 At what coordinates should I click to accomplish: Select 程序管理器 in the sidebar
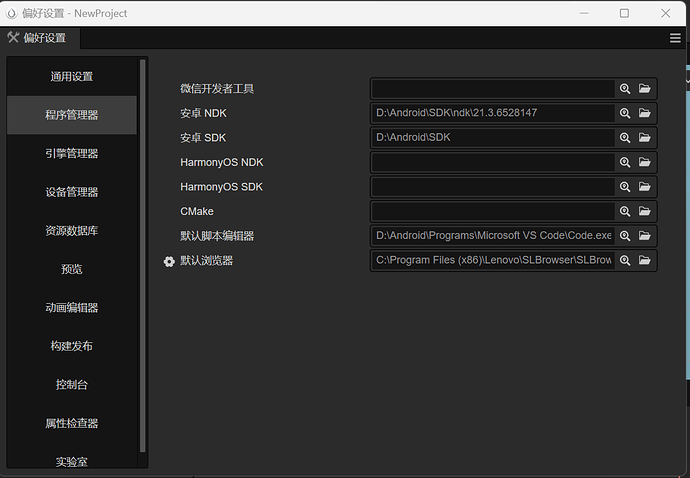tap(72, 115)
